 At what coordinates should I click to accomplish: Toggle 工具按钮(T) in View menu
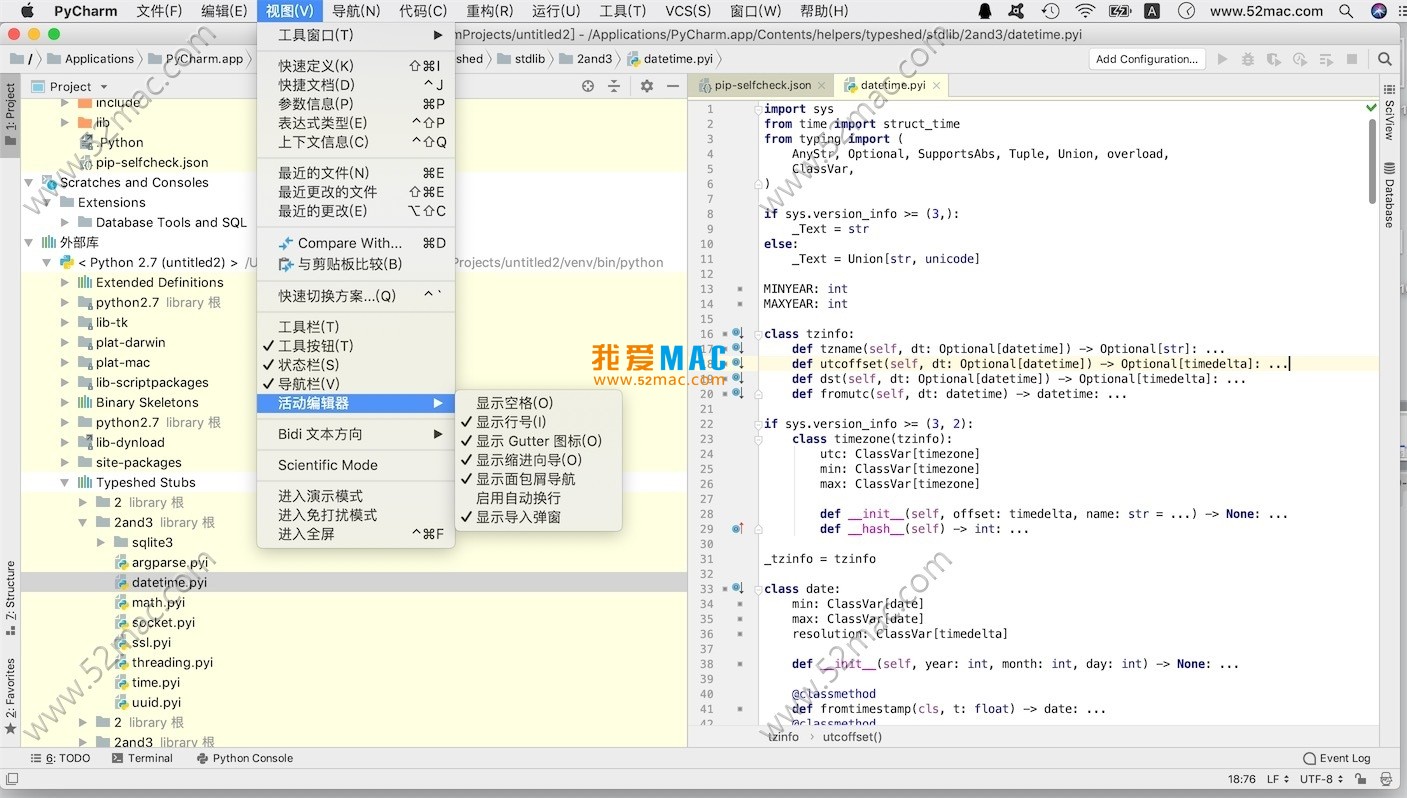pos(356,346)
